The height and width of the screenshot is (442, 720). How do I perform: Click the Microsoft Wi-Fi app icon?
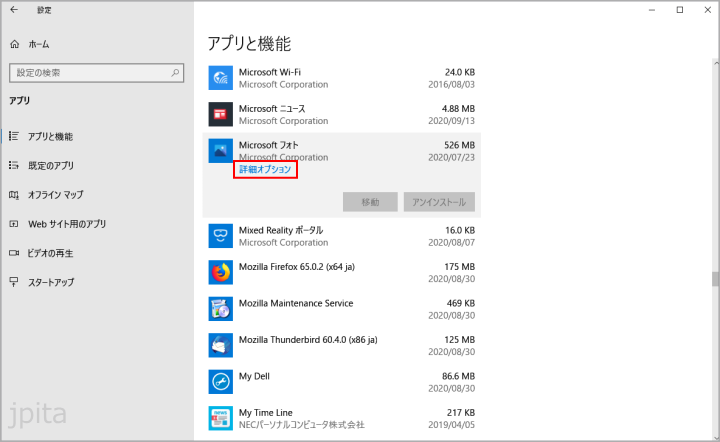tap(220, 78)
